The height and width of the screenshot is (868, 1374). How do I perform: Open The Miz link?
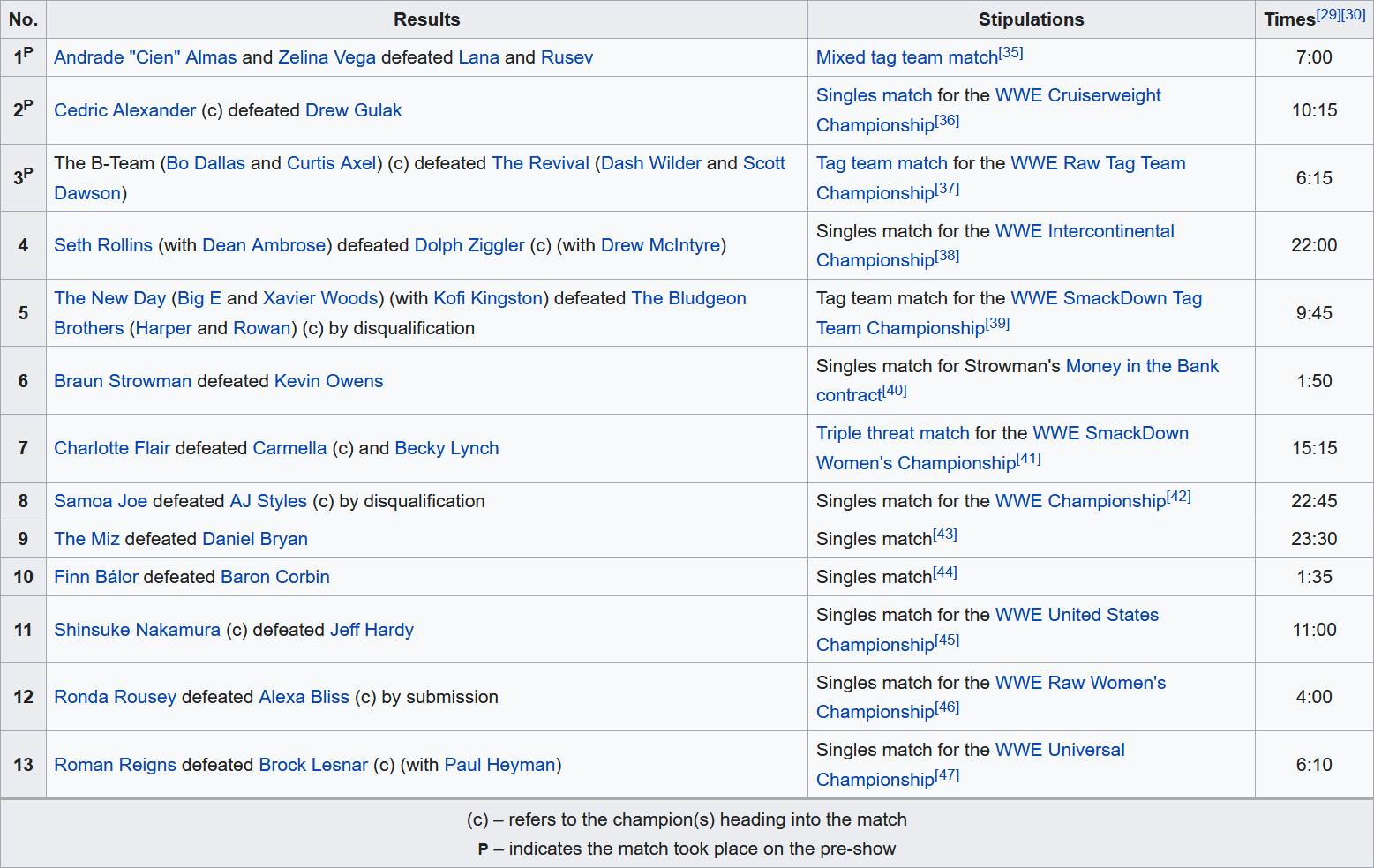[86, 539]
